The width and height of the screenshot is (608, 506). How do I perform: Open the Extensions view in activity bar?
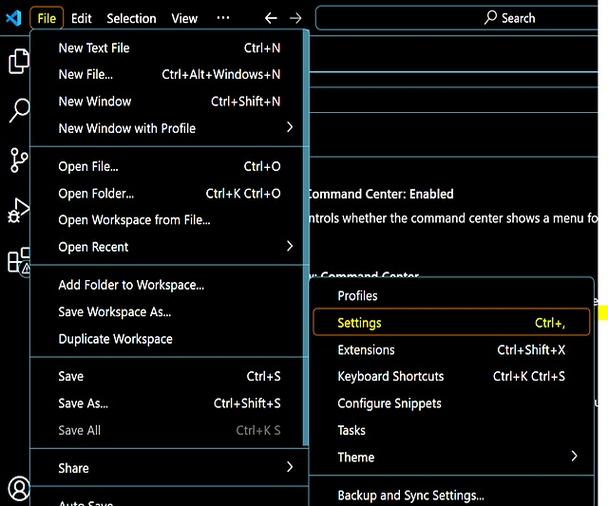(x=19, y=260)
